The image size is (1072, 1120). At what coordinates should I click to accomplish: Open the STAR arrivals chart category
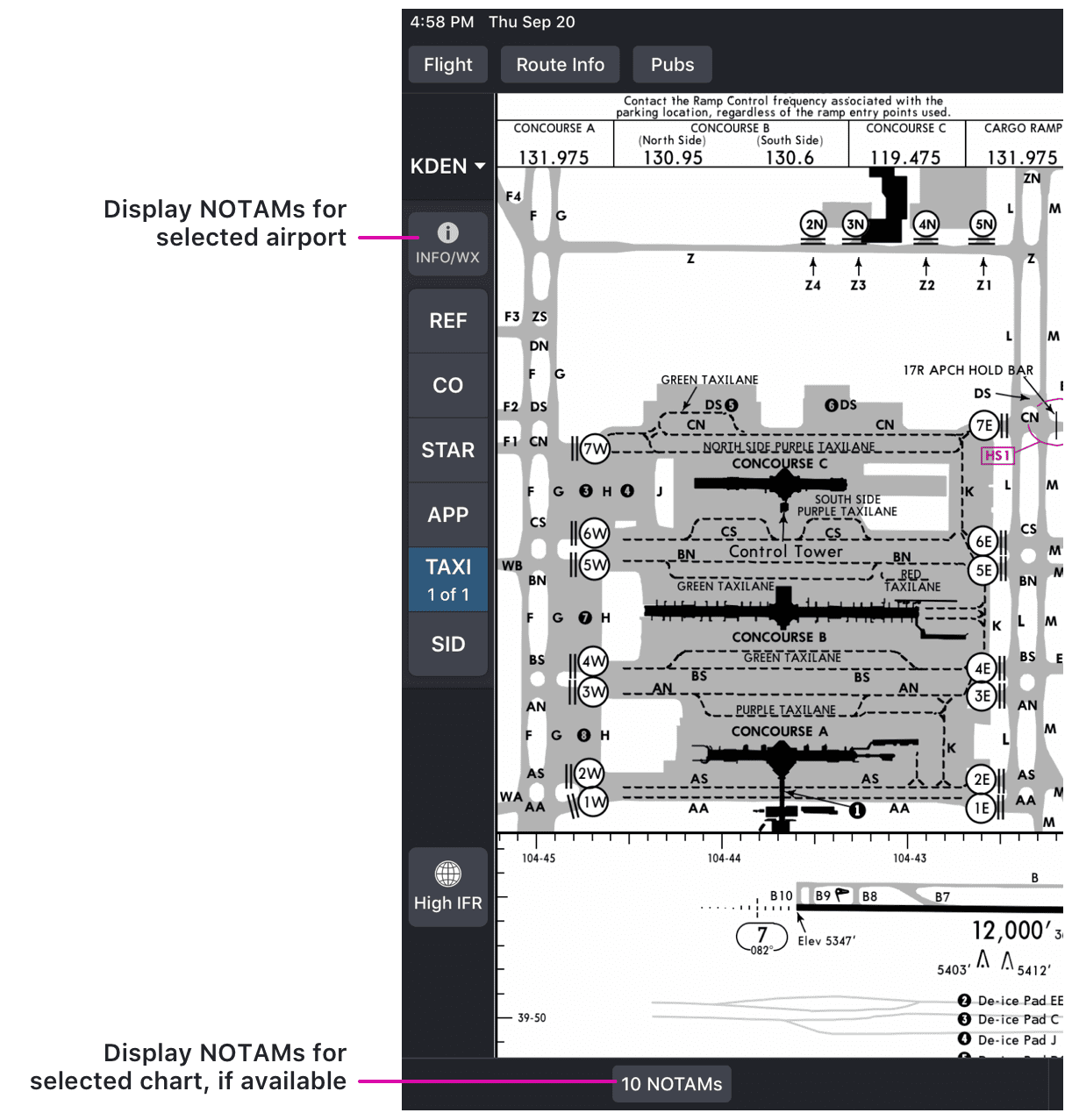pyautogui.click(x=447, y=450)
